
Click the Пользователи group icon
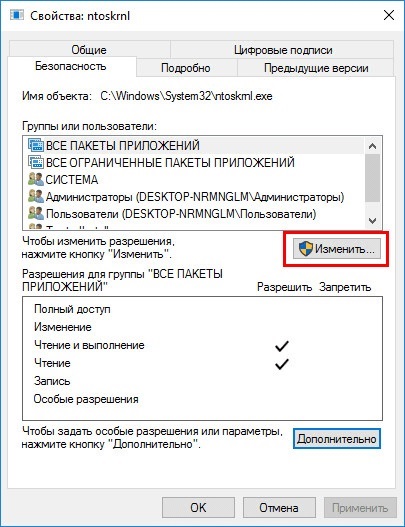pos(36,214)
